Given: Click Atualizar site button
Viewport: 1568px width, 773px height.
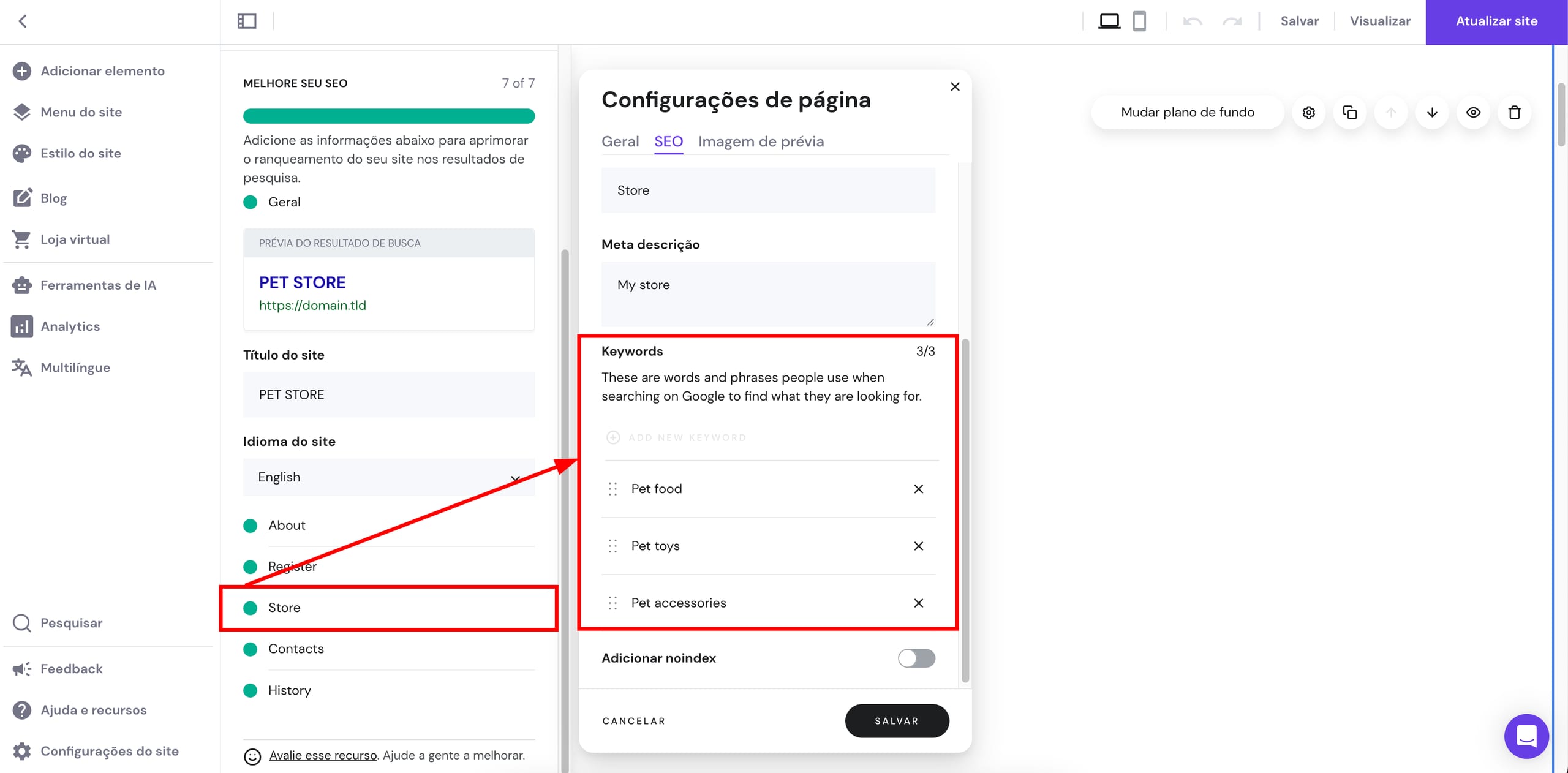Looking at the screenshot, I should point(1496,21).
